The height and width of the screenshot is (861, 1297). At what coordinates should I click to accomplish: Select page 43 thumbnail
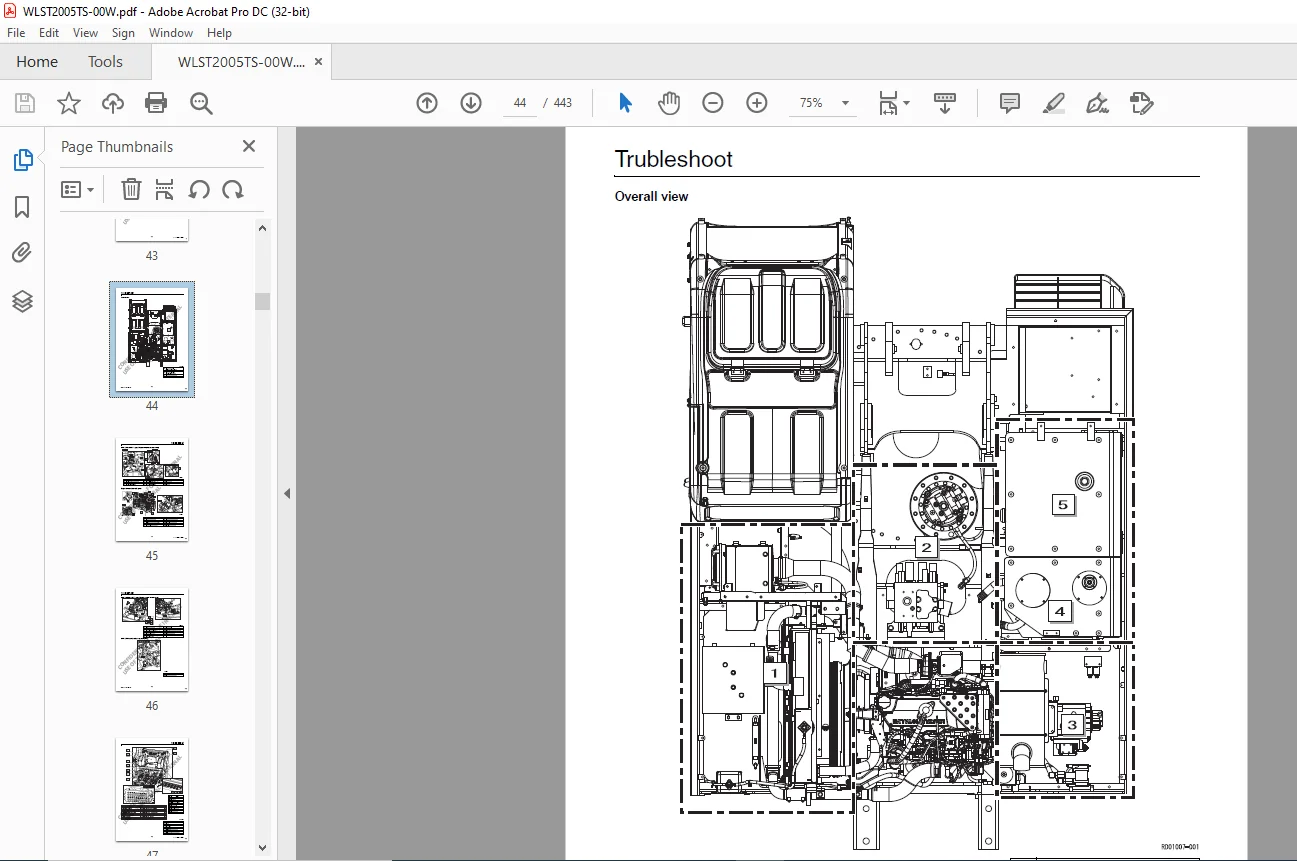[x=152, y=231]
